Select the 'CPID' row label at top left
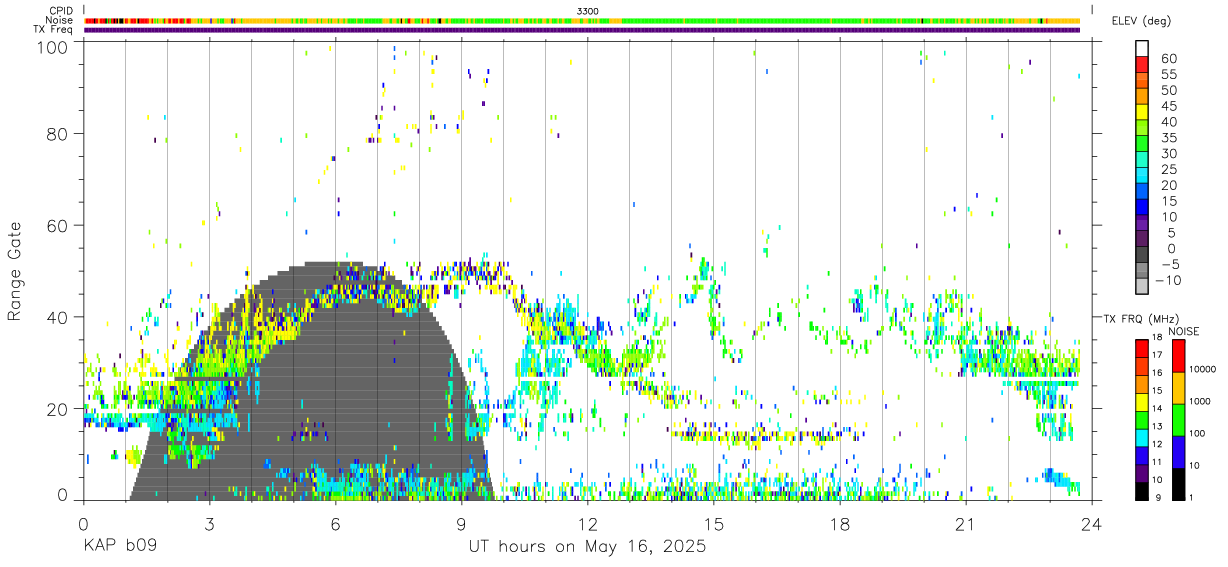The width and height of the screenshot is (1228, 567). pos(60,11)
